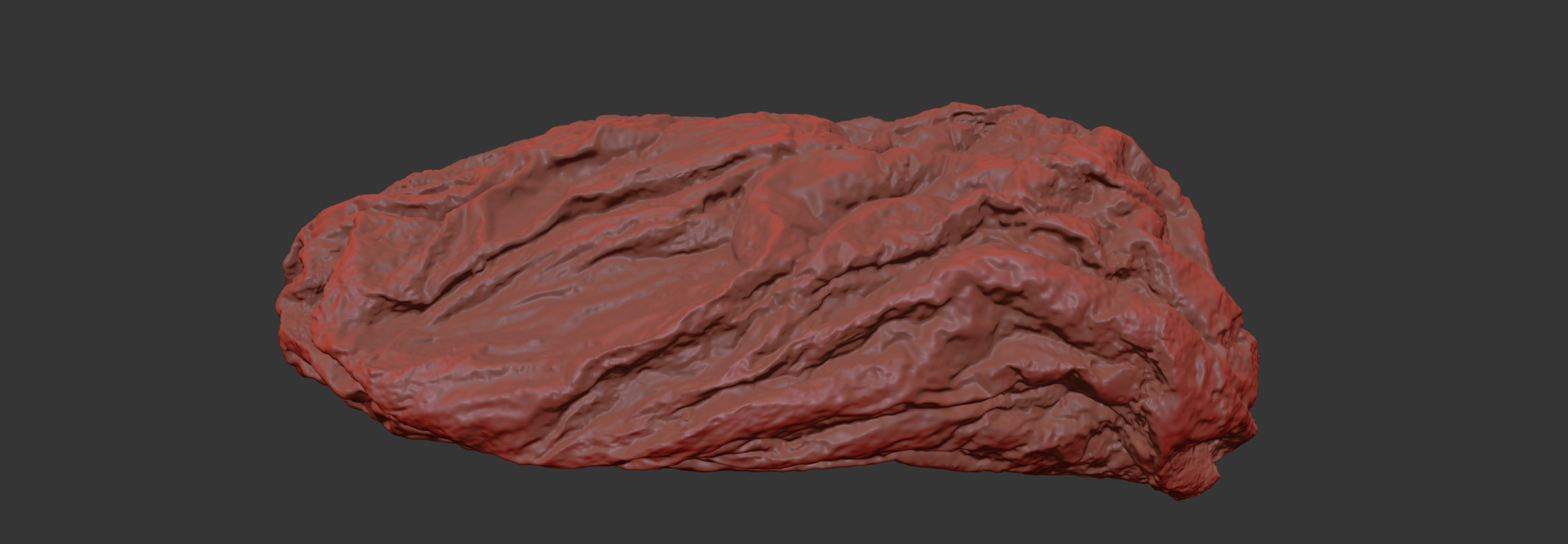Click the background below the sculpted mesh
The height and width of the screenshot is (544, 1568).
[x=759, y=508]
